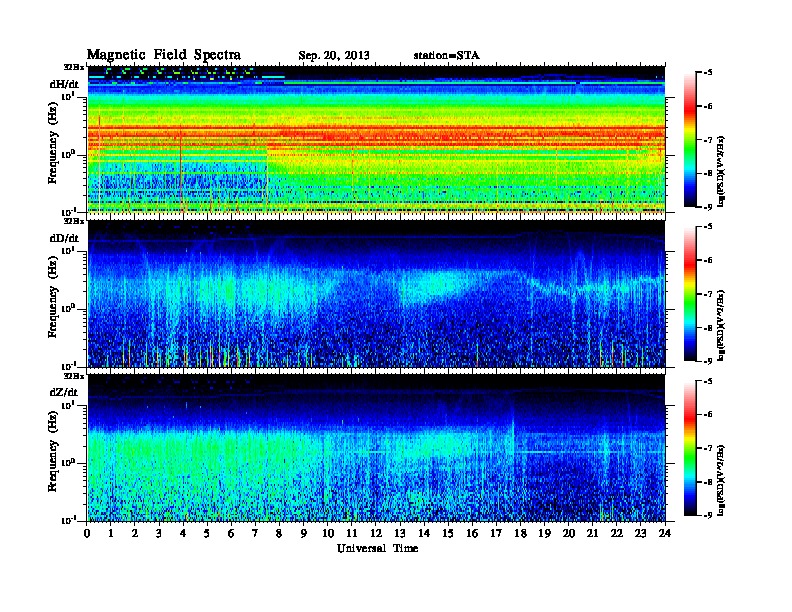792x612 pixels.
Task: Click the "-7" tick on dZ/dt color bar
Action: pos(708,448)
